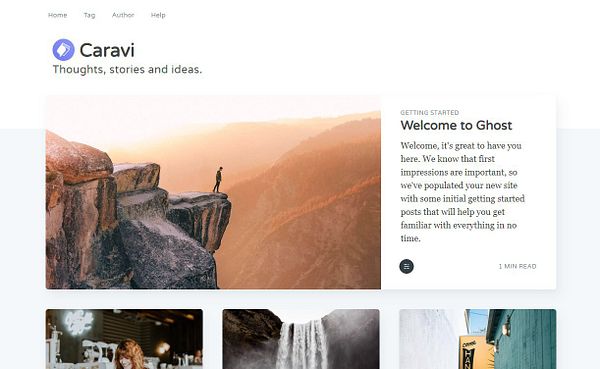Open the cafe woman post thumbnail

(124, 339)
